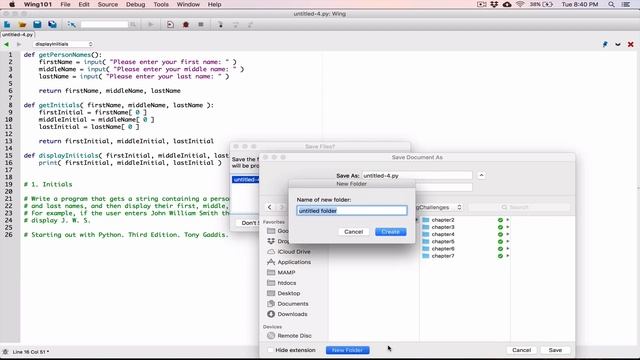Open the displayInitials symbol dropdown

pyautogui.click(x=63, y=44)
